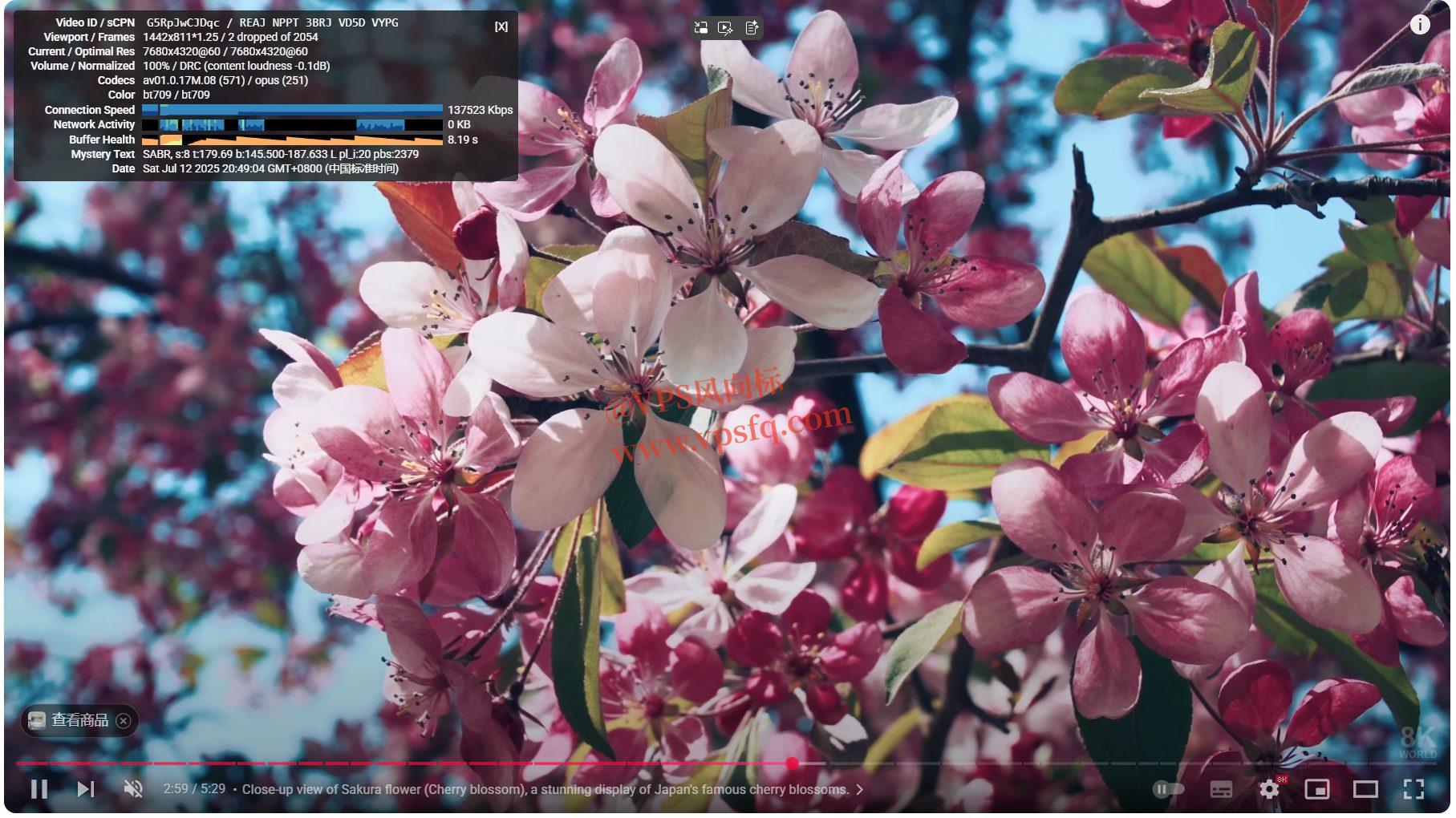
Task: Click the bt709 / bt709 color value
Action: click(176, 95)
